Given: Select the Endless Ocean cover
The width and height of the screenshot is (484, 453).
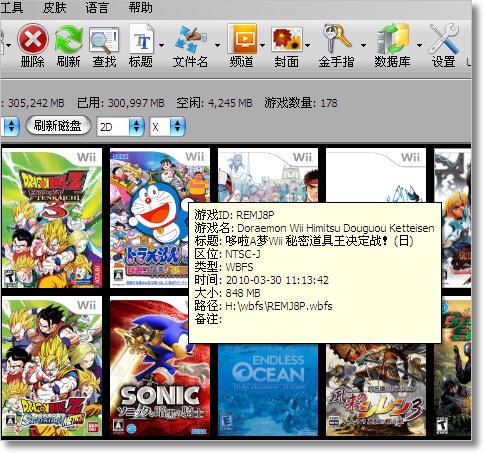Looking at the screenshot, I should pos(268,389).
